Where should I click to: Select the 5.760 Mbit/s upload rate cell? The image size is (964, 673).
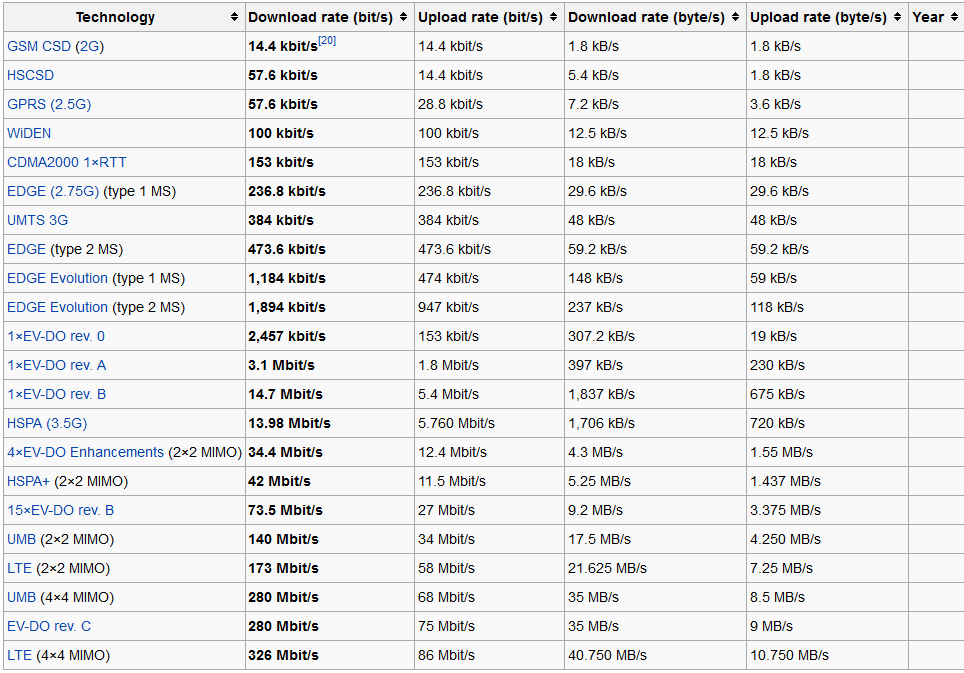[x=489, y=423]
